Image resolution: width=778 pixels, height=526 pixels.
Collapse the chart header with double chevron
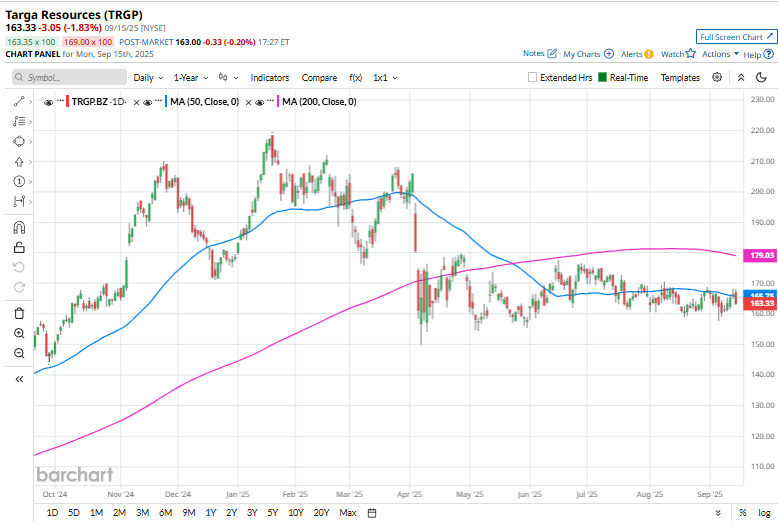[741, 77]
